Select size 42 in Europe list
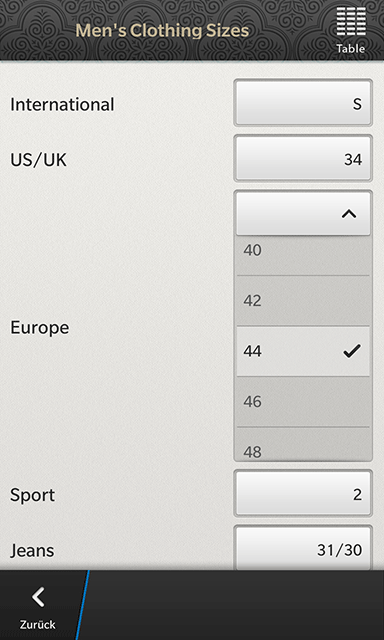 click(x=303, y=301)
